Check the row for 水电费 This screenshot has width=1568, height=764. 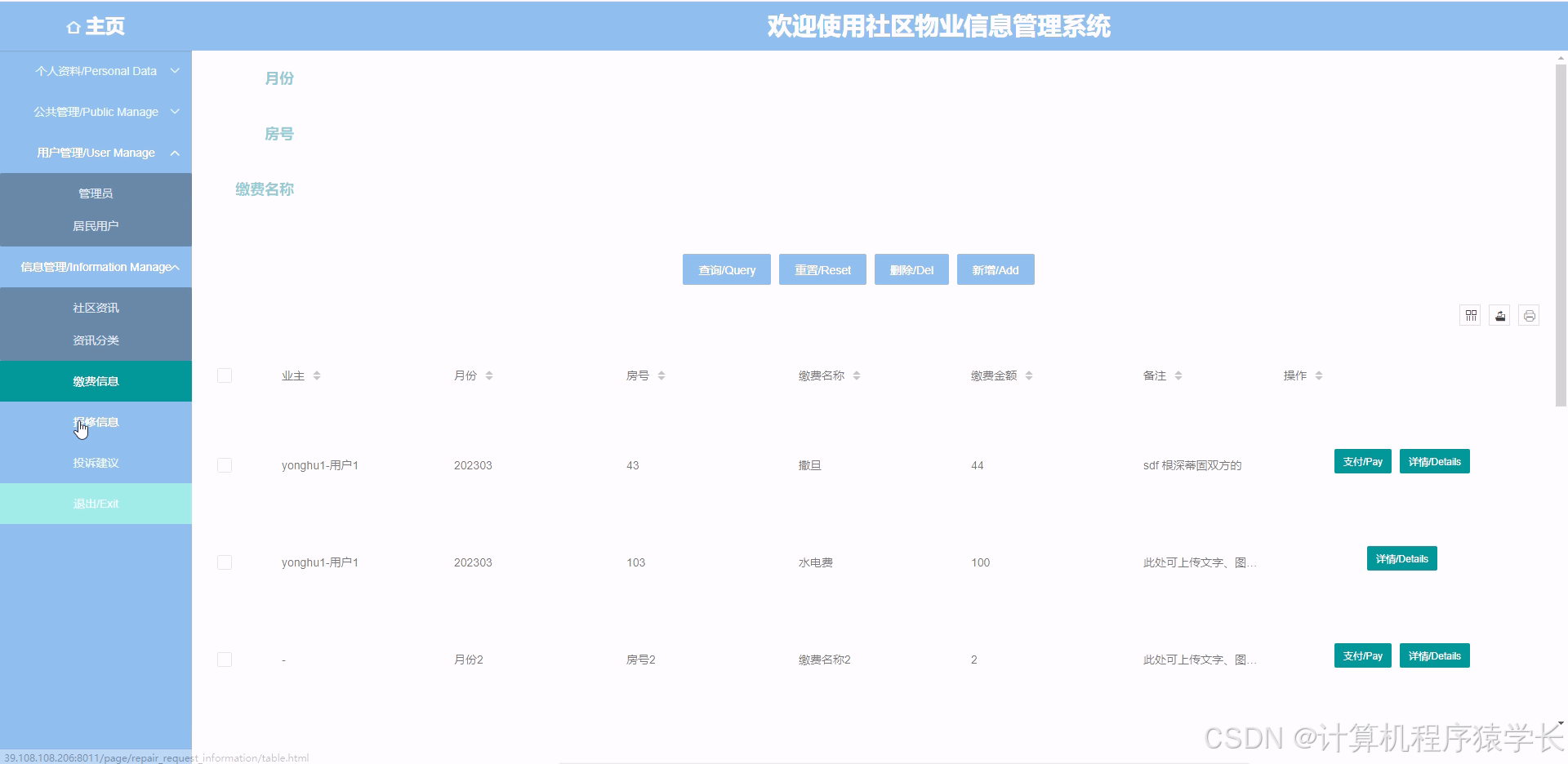(x=225, y=562)
